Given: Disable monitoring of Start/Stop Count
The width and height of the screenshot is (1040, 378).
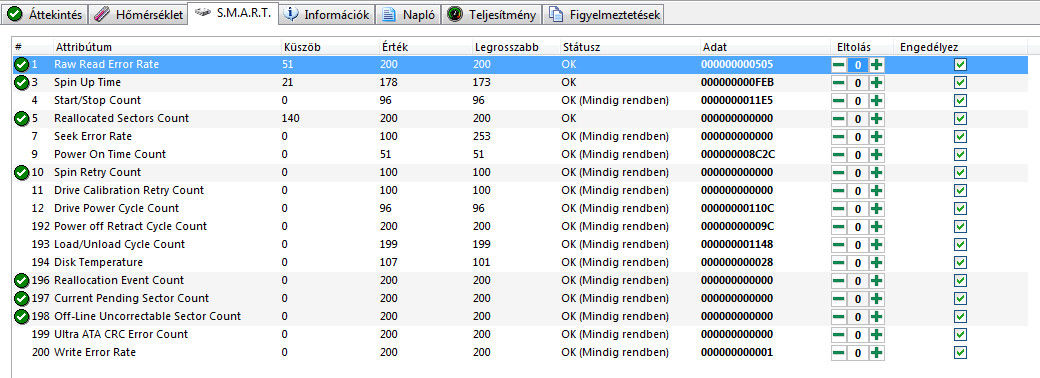Looking at the screenshot, I should point(960,100).
